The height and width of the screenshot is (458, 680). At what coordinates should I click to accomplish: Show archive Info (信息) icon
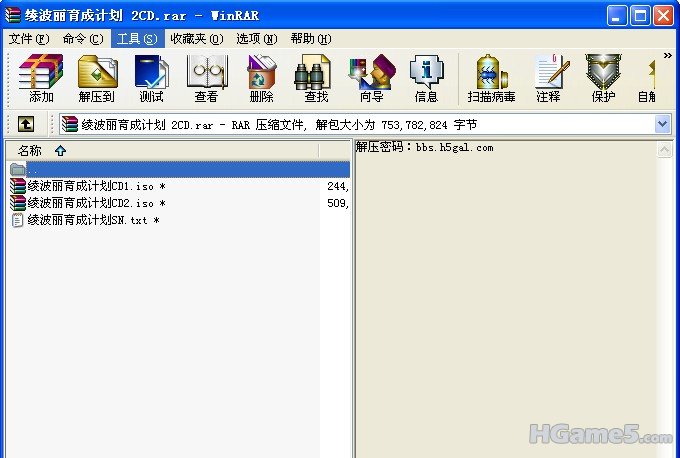tap(426, 79)
